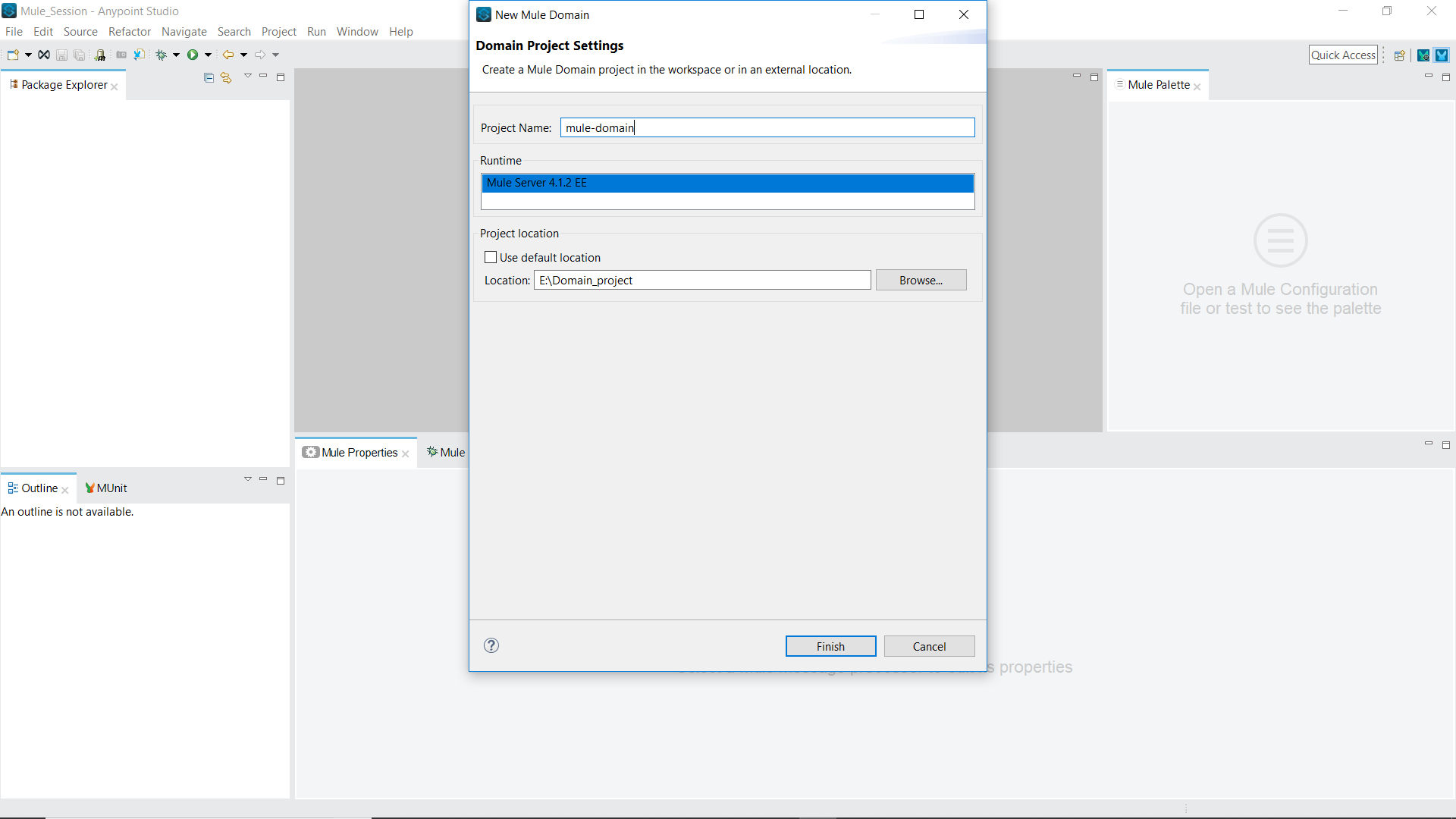1456x819 pixels.
Task: Expand the Run button dropdown arrow
Action: 208,55
